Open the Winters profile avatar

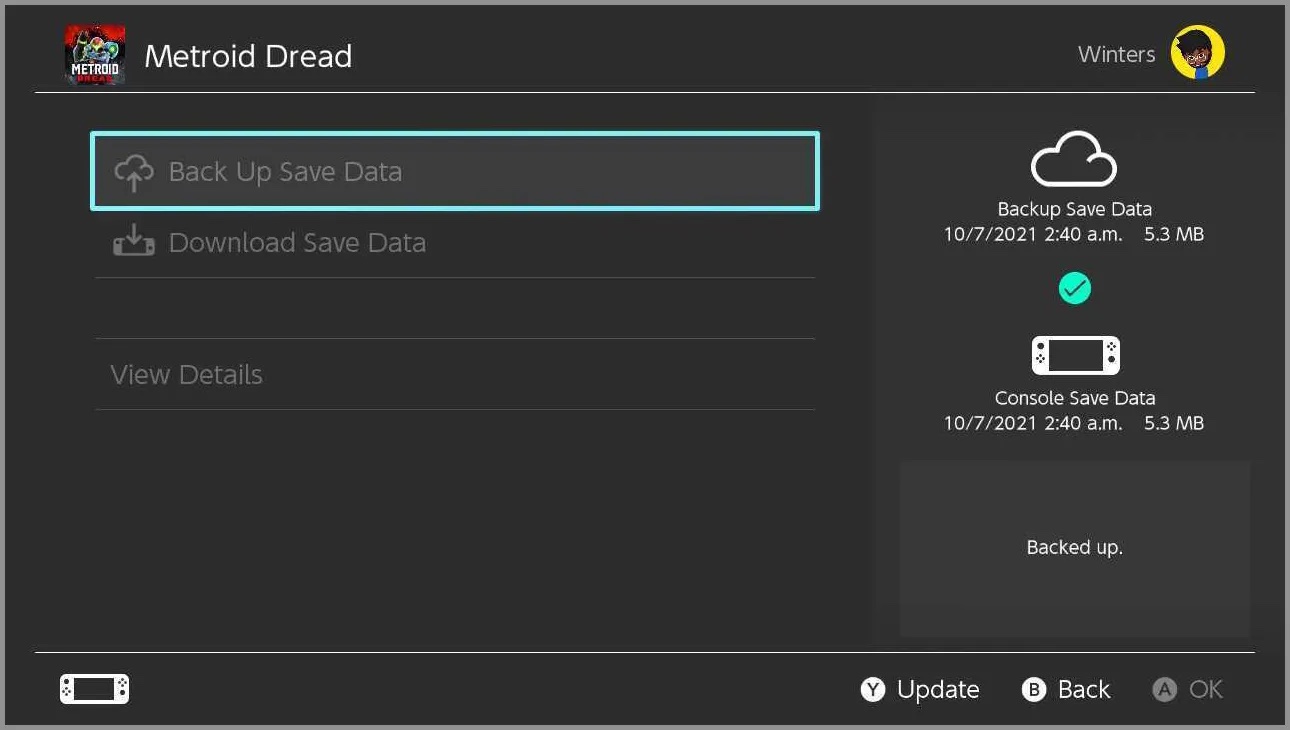1197,52
